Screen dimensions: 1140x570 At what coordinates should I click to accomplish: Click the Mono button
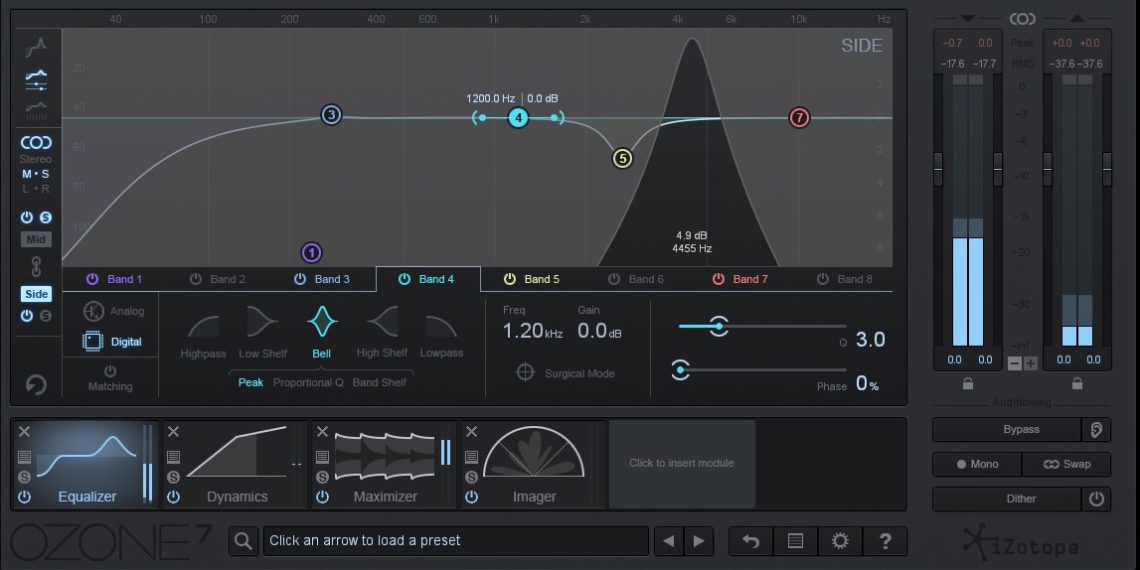click(977, 464)
